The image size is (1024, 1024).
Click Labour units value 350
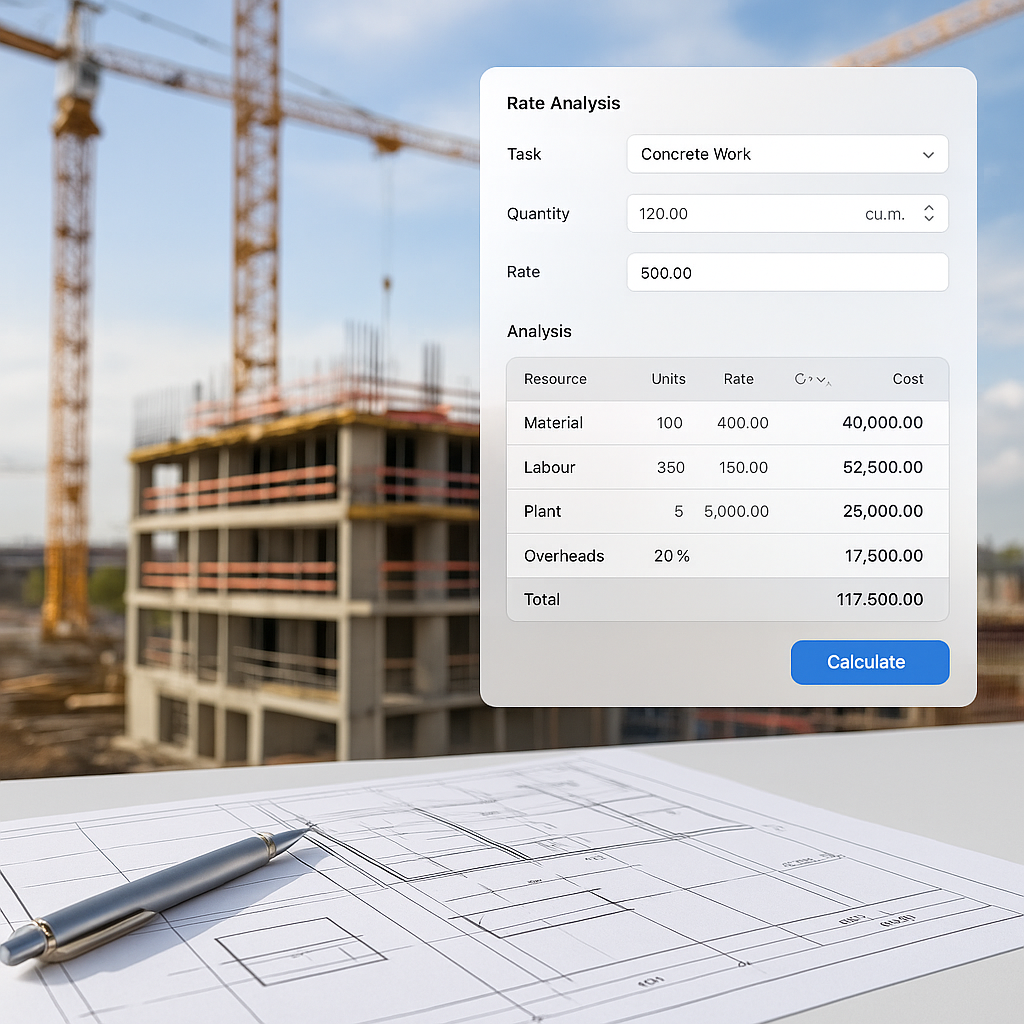tap(671, 468)
